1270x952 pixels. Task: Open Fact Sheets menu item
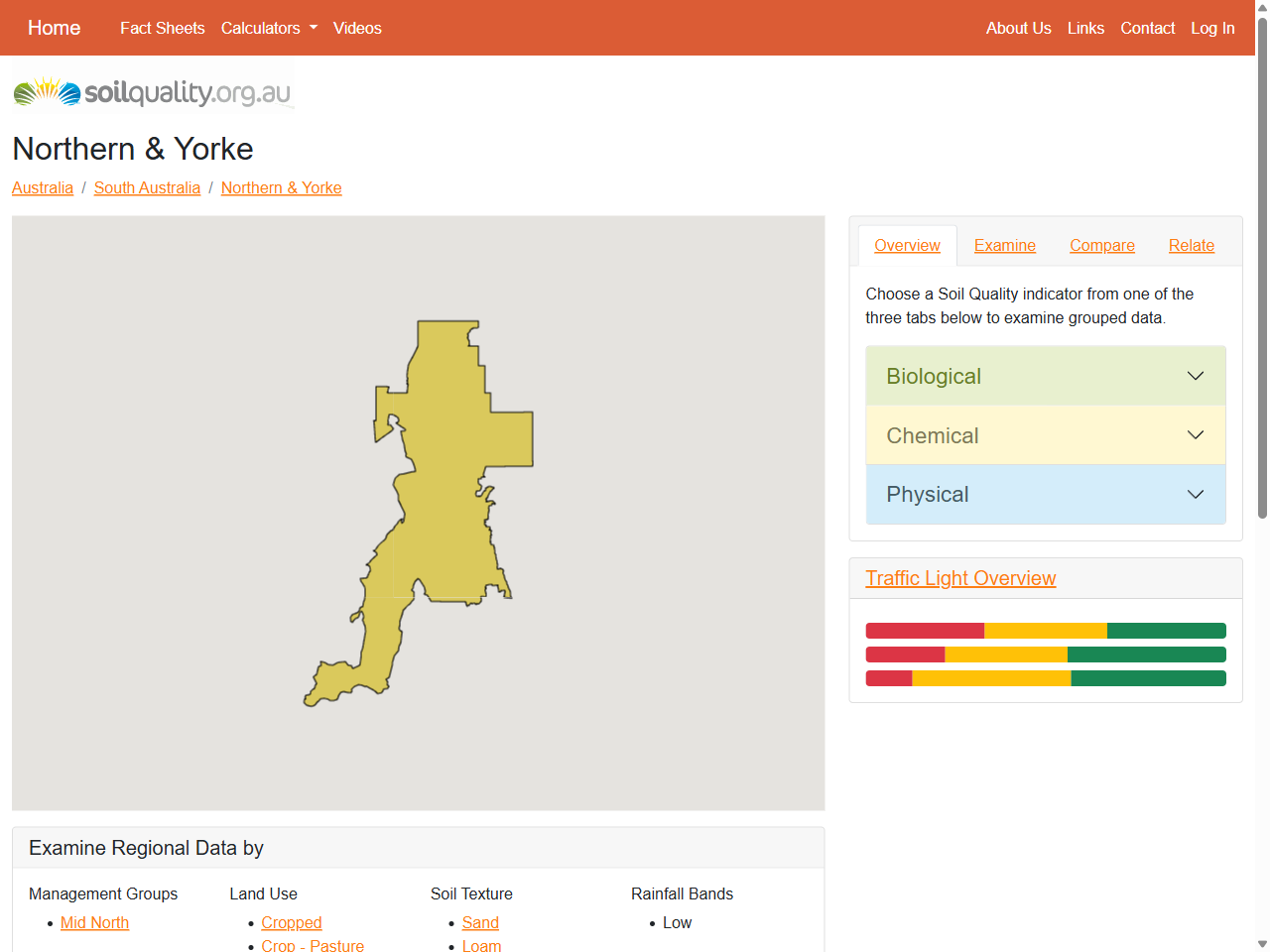pos(162,28)
